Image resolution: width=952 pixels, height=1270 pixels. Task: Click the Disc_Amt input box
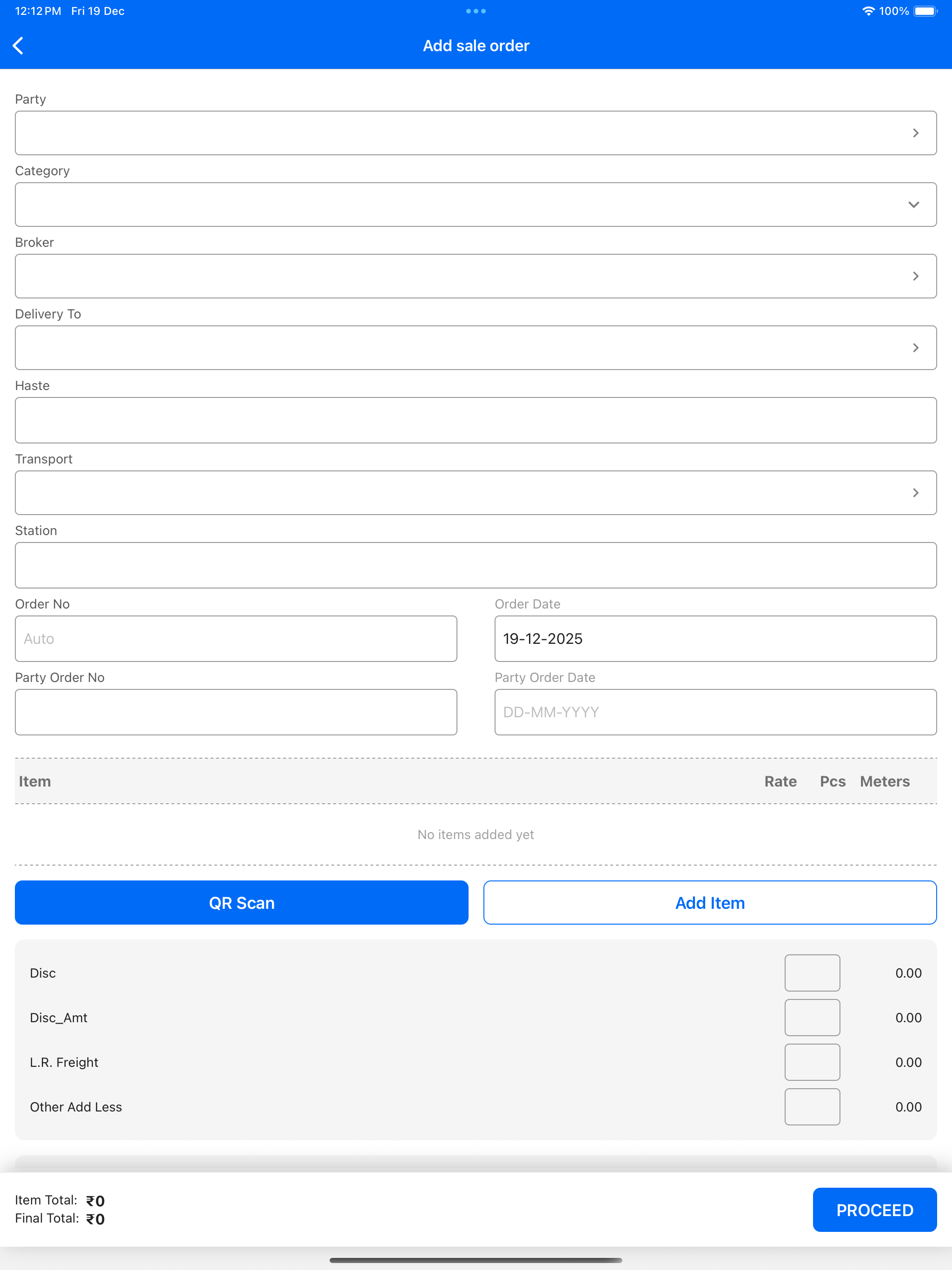click(x=812, y=1018)
